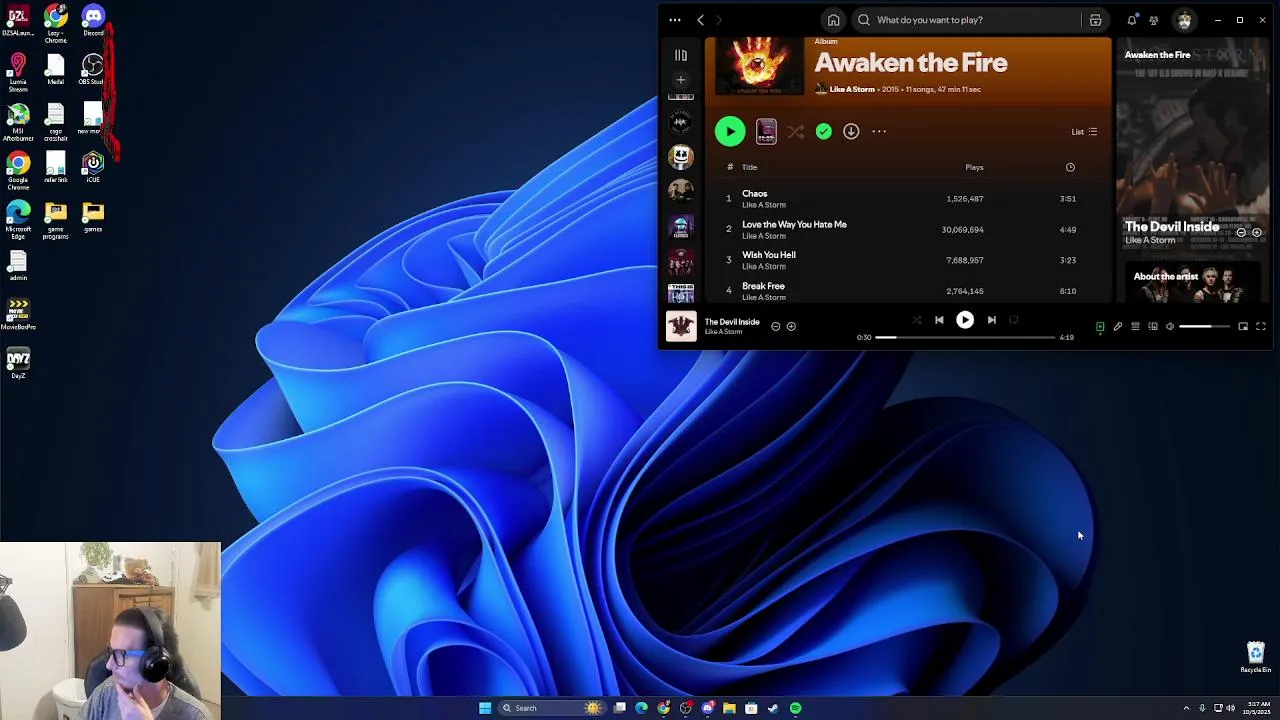
Task: Skip to next track
Action: point(991,320)
